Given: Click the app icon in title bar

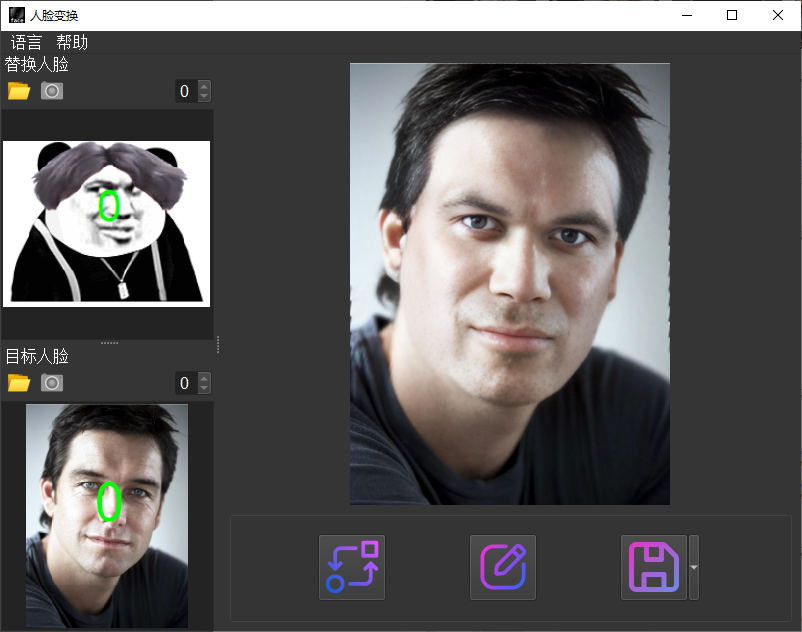Looking at the screenshot, I should (16, 15).
